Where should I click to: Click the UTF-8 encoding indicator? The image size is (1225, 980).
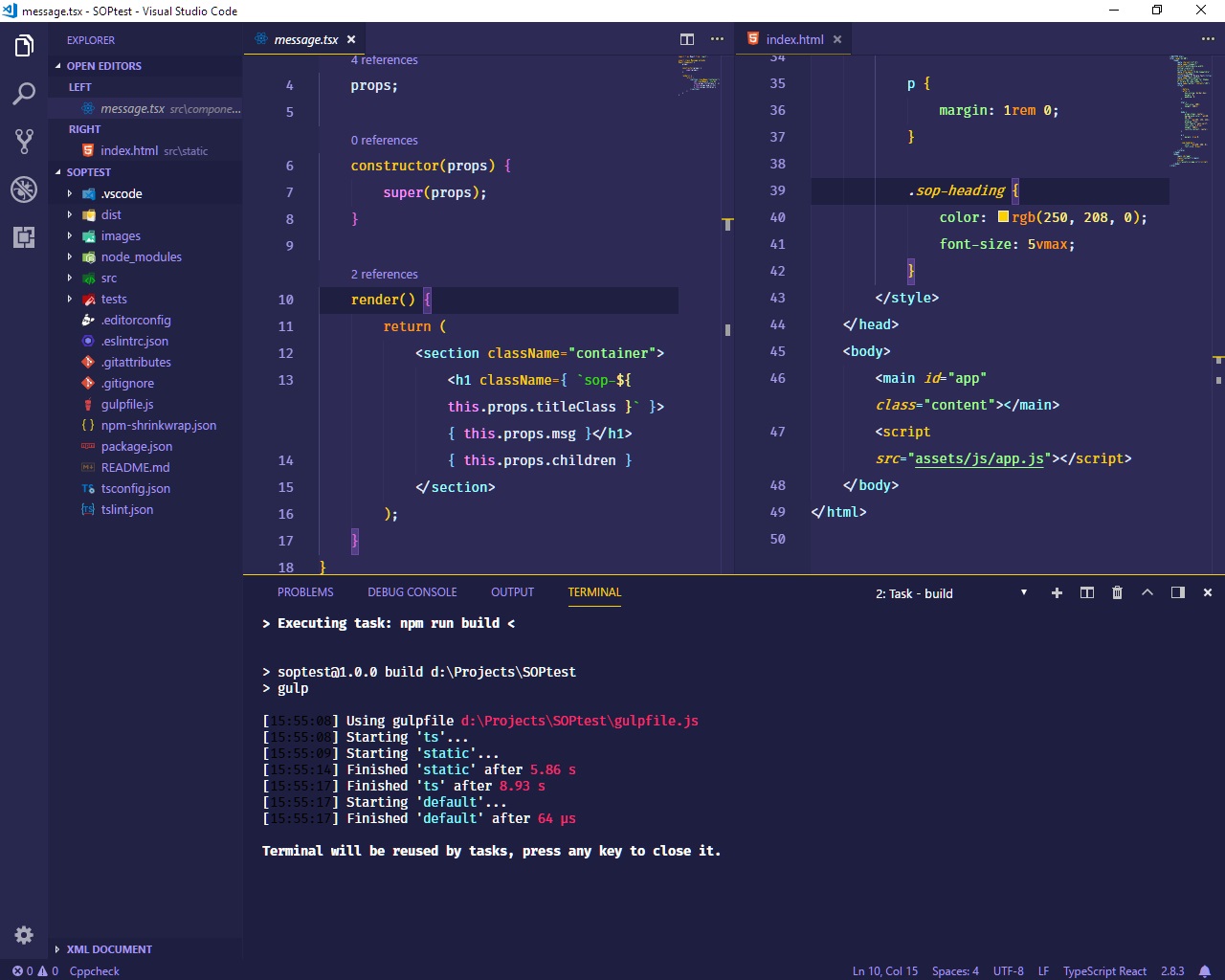[x=1008, y=970]
